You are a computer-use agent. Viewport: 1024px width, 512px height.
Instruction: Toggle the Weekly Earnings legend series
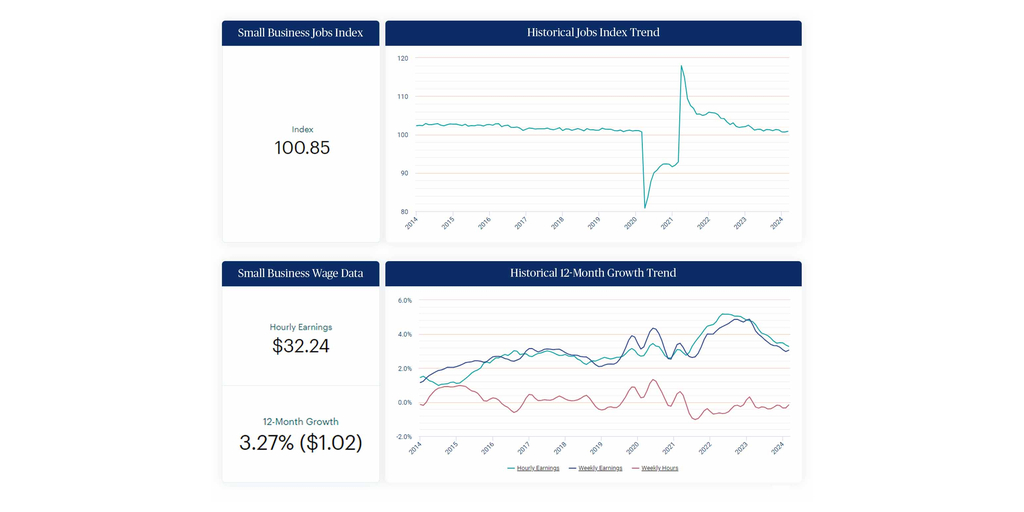(x=600, y=468)
